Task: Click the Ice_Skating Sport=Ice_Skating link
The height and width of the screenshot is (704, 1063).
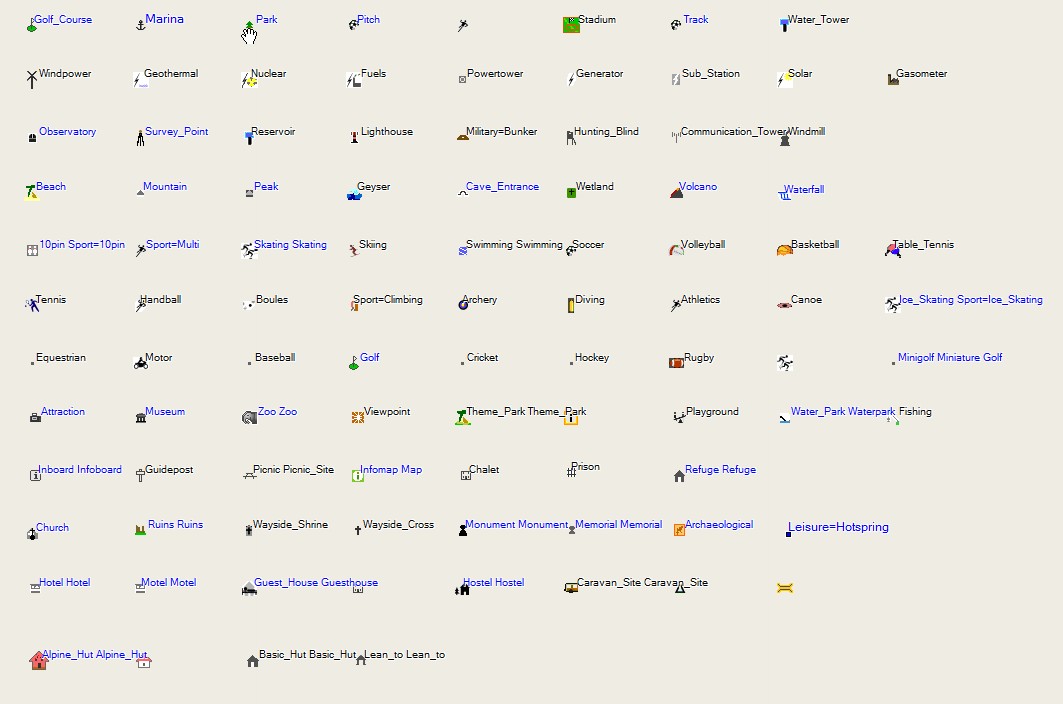Action: pyautogui.click(x=970, y=300)
